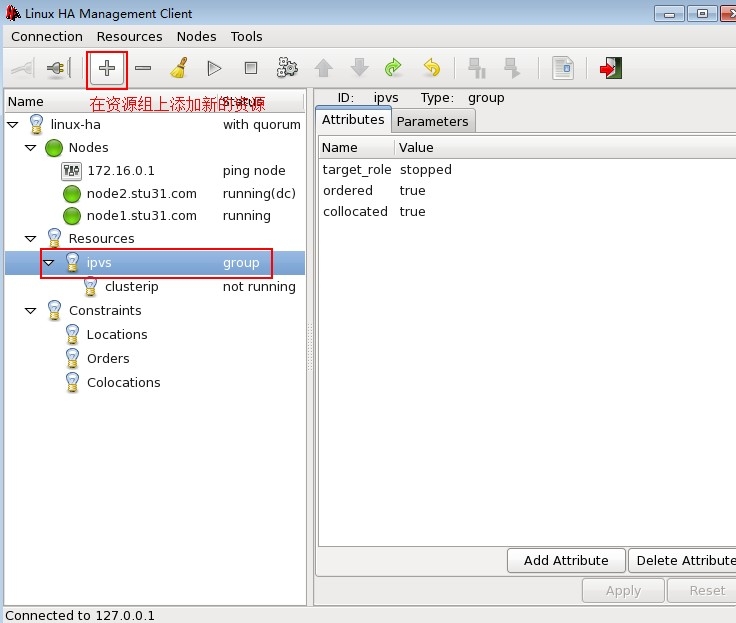This screenshot has height=623, width=736.
Task: Click the broom cleanup resource icon
Action: pyautogui.click(x=179, y=68)
